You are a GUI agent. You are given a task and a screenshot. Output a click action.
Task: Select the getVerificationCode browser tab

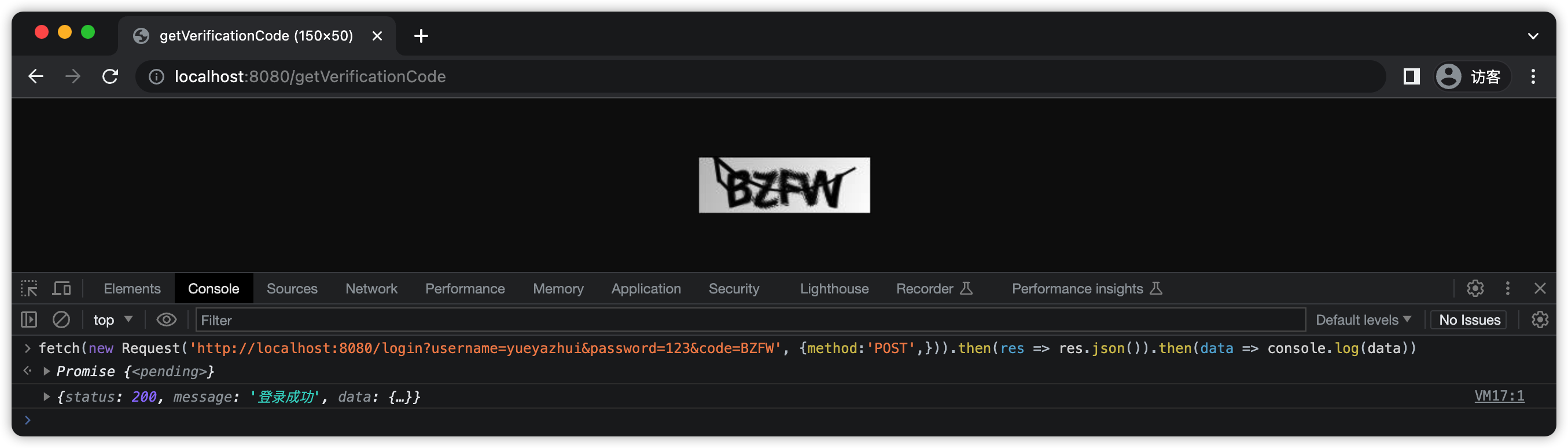point(257,36)
